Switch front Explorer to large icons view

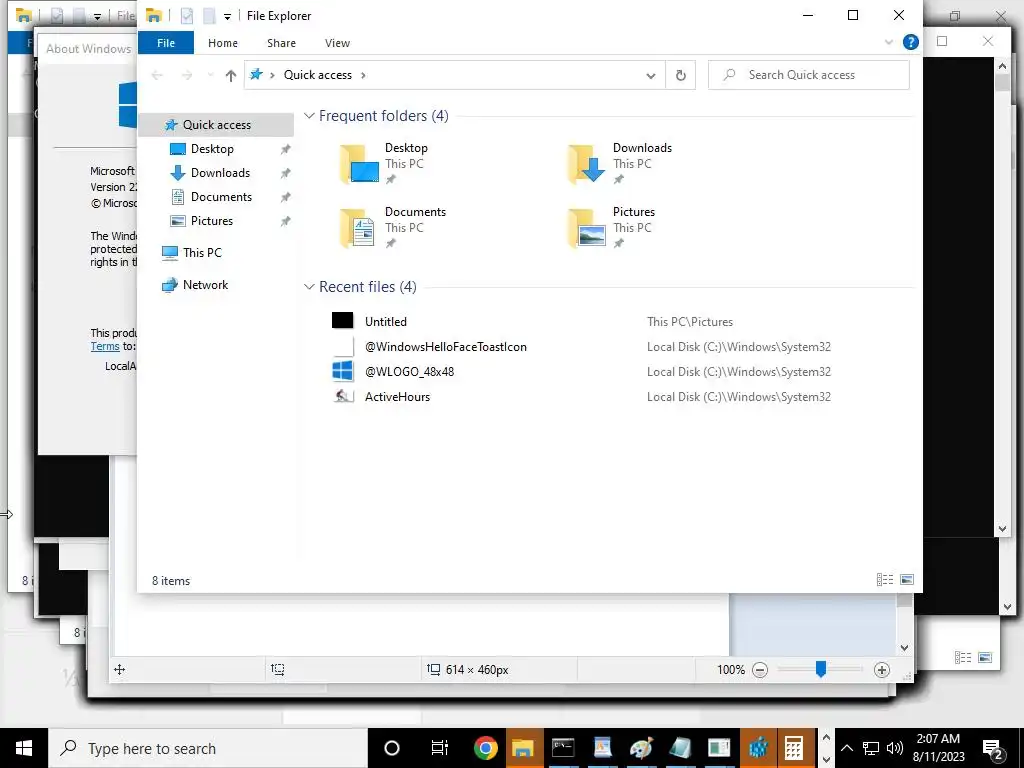tap(907, 580)
